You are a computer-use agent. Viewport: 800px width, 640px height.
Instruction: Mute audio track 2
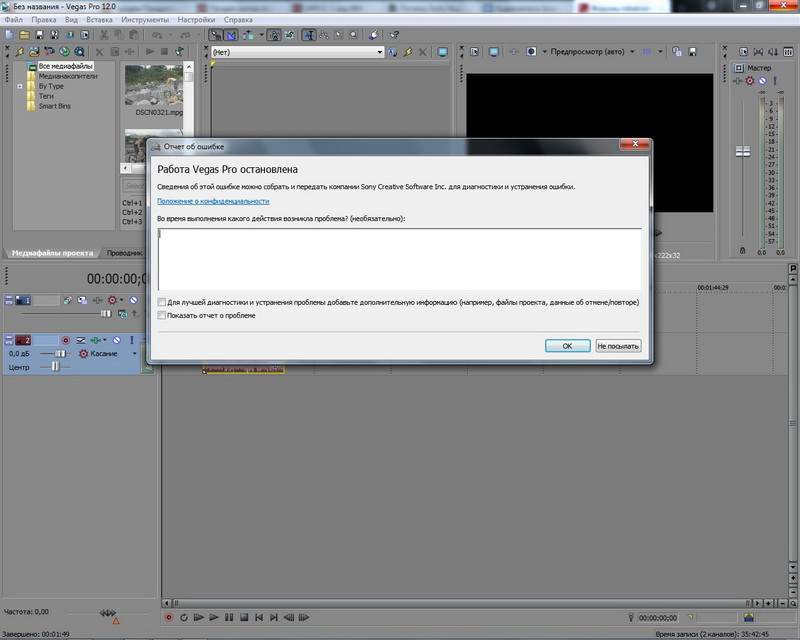point(117,340)
